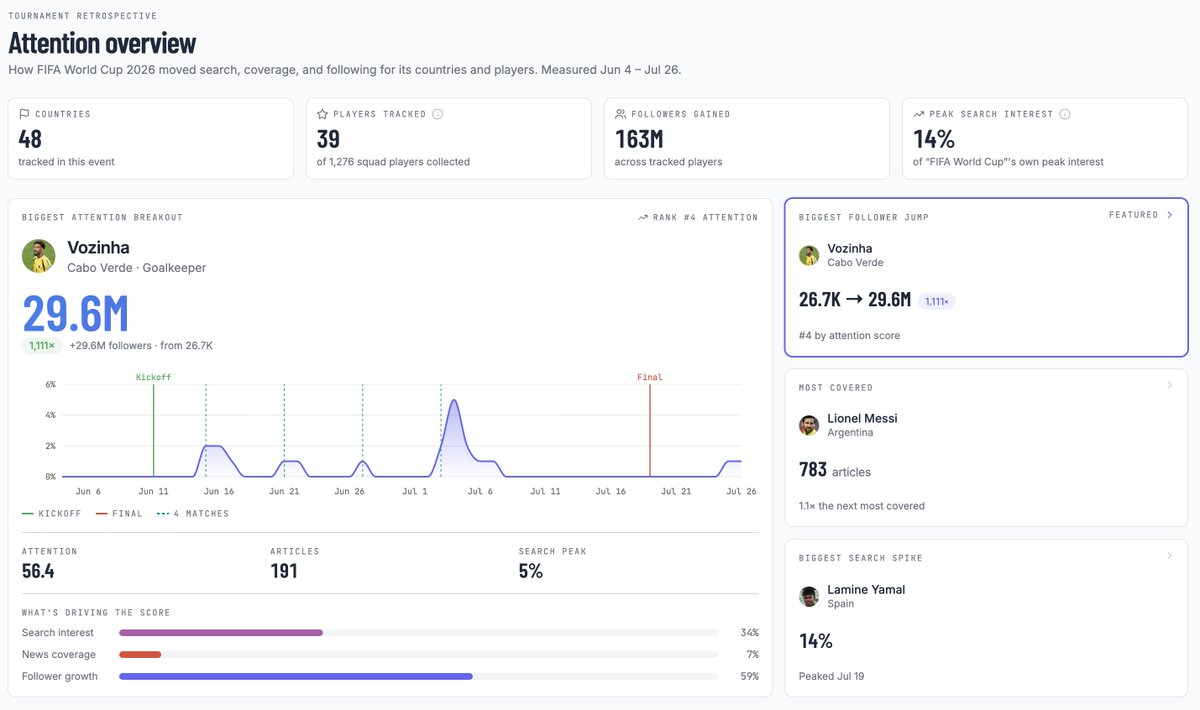Click 'What's driving the score' label
Screen dimensions: 1200x710
pyautogui.click(x=96, y=612)
